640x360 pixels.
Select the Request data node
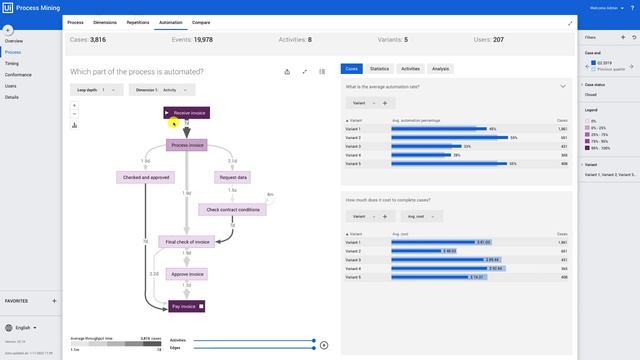tap(233, 178)
